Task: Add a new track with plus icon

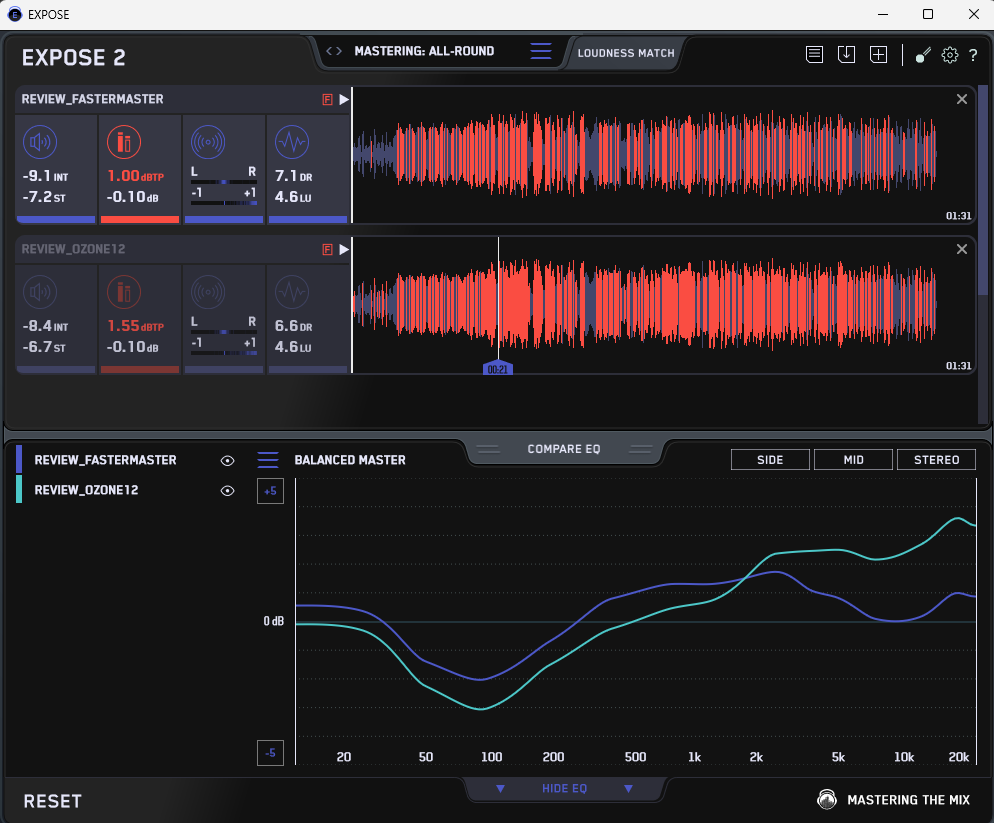Action: tap(878, 55)
